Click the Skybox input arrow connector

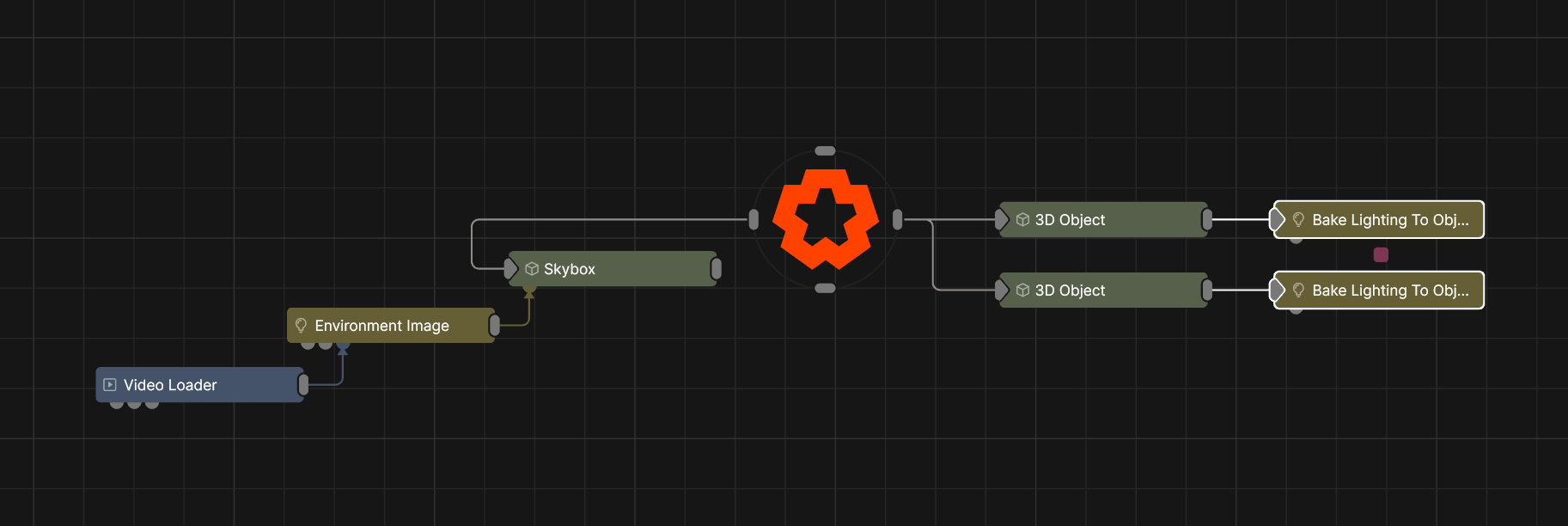[511, 269]
